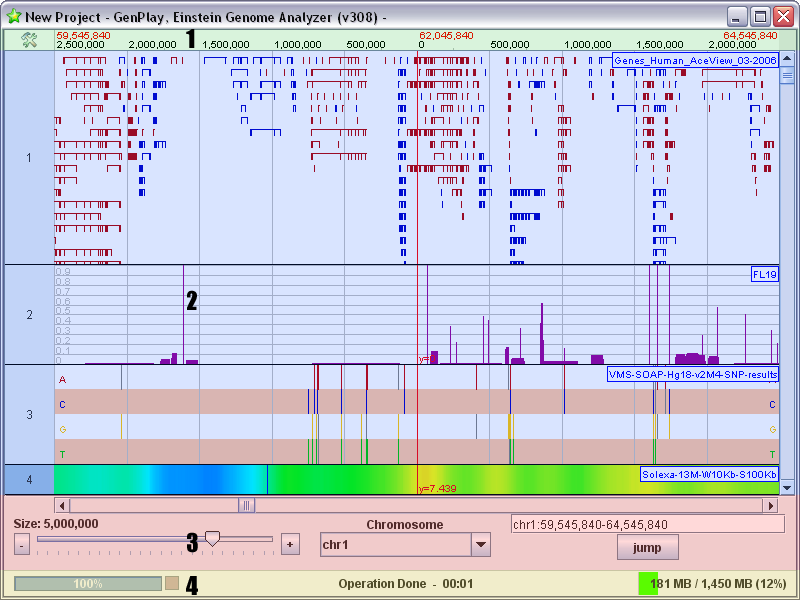Click the Genes_Human_AceView track name label

pos(695,60)
